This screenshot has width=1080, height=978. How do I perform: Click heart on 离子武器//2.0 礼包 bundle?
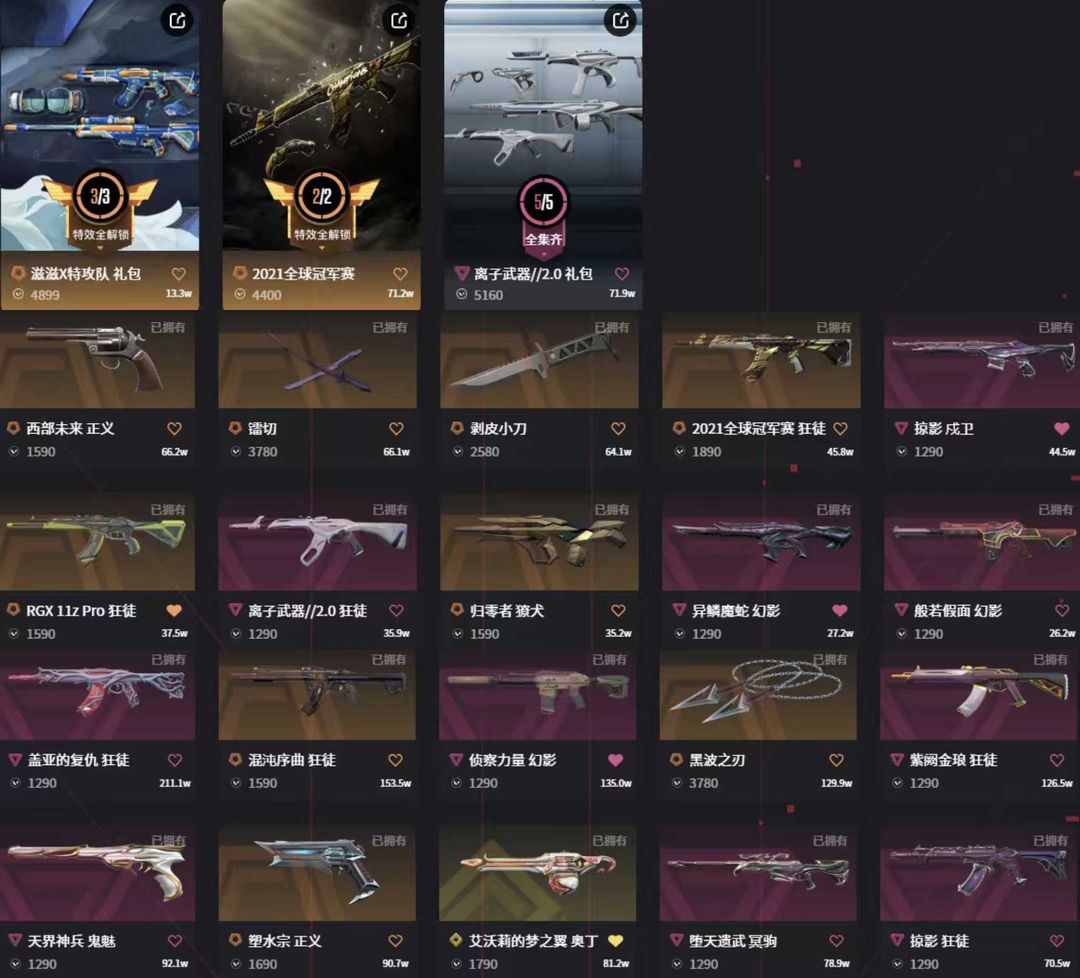tap(622, 273)
